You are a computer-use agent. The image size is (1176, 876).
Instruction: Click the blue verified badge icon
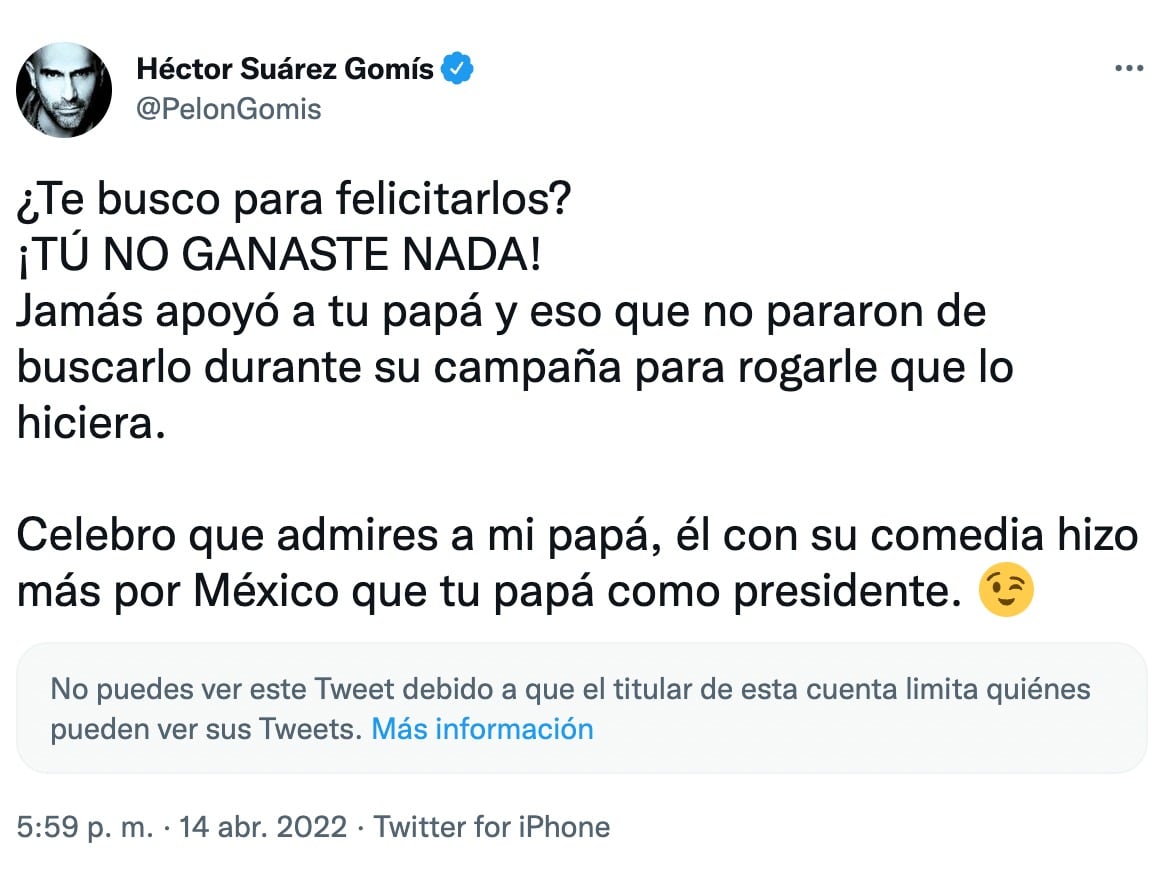[x=458, y=69]
